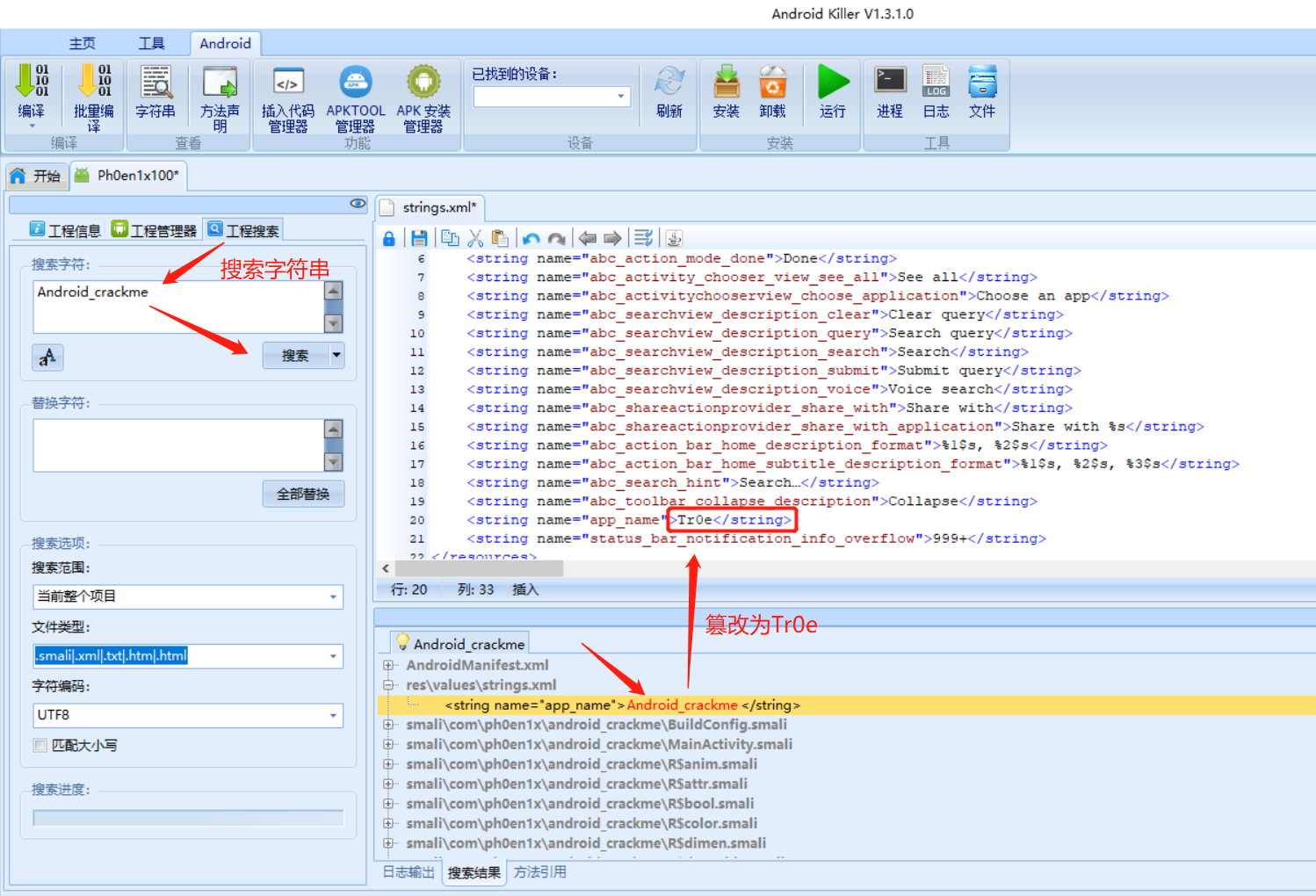This screenshot has width=1316, height=896.
Task: Expand the MainActivity.smali result node
Action: 388,745
